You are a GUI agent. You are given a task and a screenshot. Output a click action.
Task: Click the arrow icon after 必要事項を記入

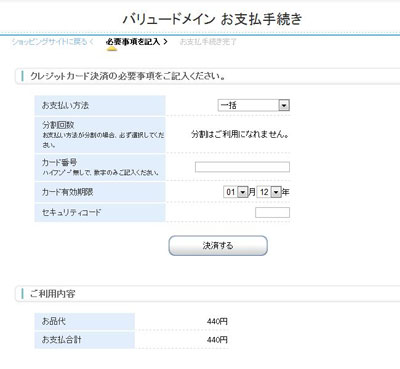coord(165,42)
